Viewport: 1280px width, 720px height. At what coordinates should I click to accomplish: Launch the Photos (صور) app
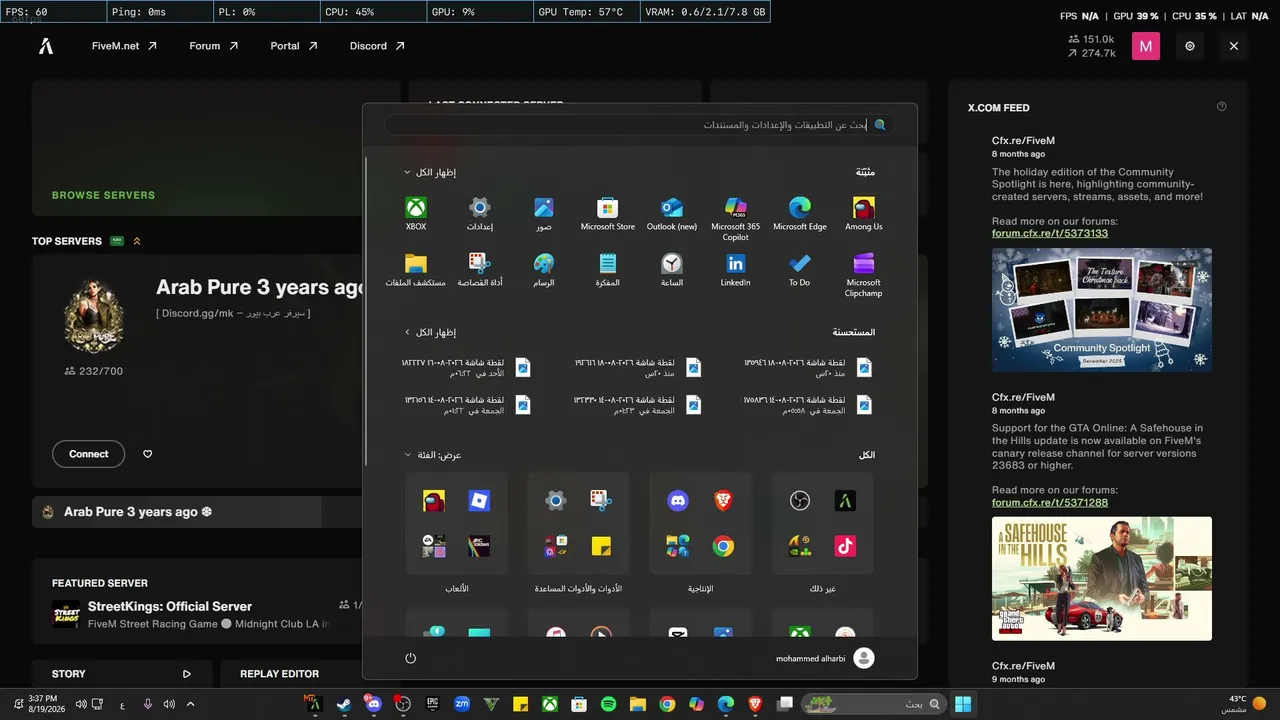click(x=544, y=214)
